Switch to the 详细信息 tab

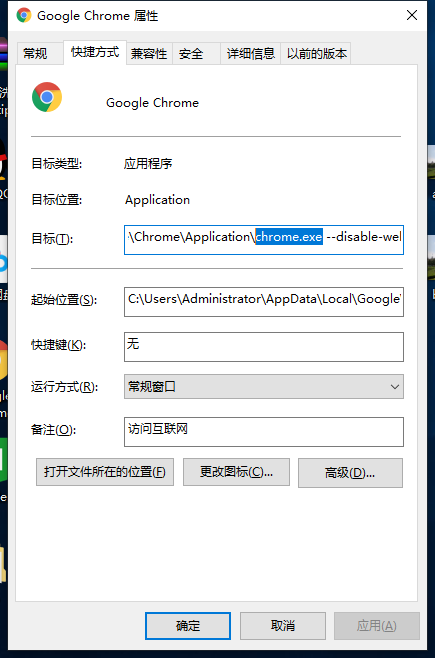[250, 54]
